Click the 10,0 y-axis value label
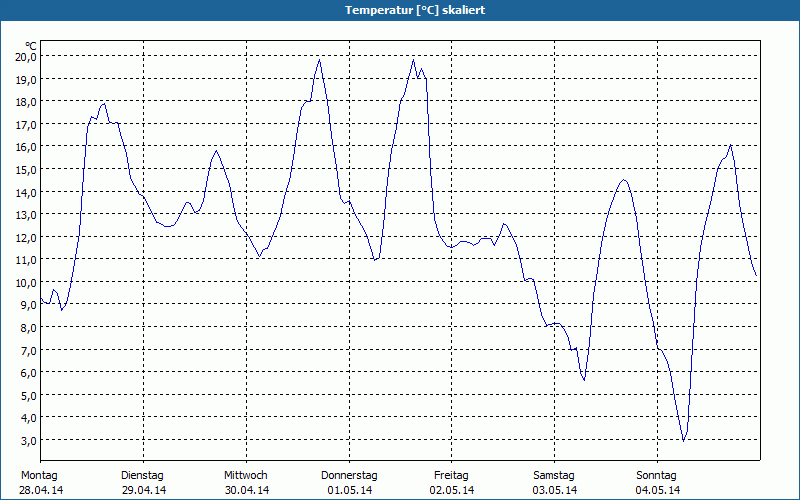Screen dimensions: 800x500 (25, 282)
